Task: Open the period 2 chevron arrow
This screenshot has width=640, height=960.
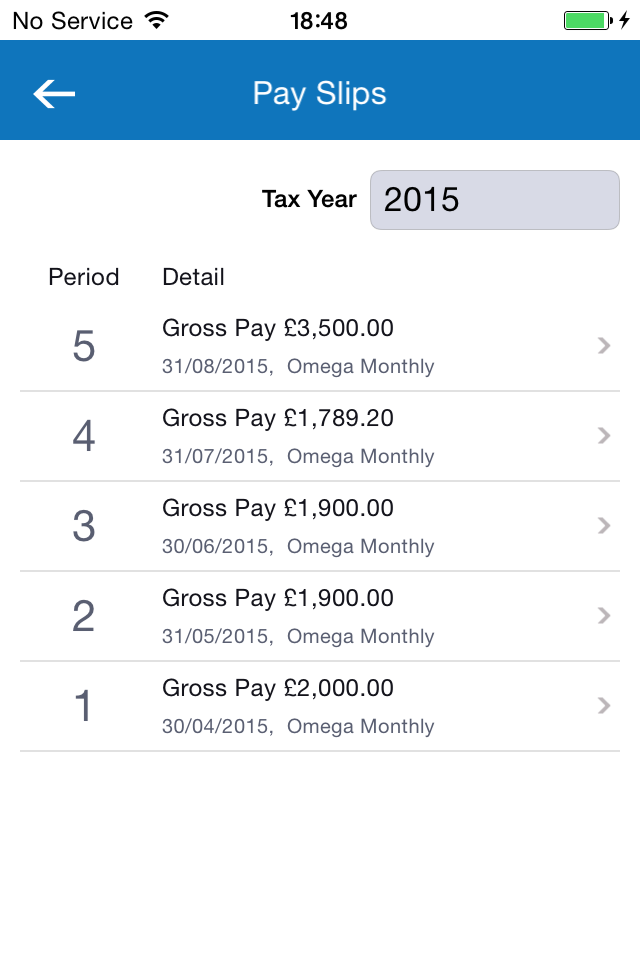Action: click(604, 616)
